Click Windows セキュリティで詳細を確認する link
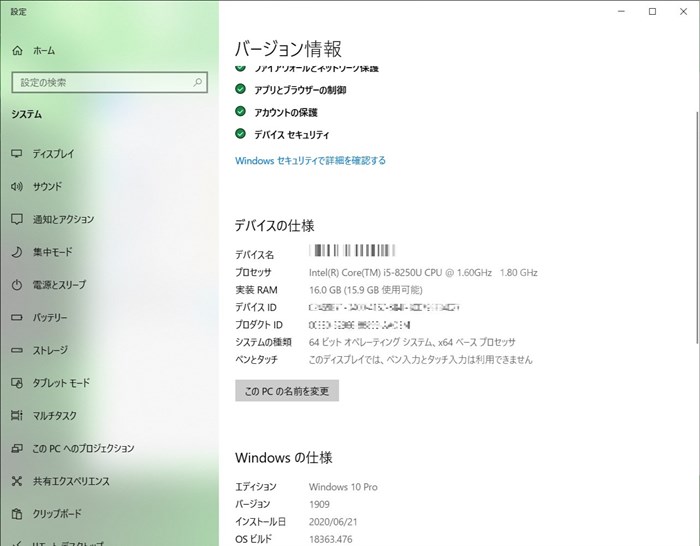Screen dimensions: 700x546 click(x=310, y=161)
